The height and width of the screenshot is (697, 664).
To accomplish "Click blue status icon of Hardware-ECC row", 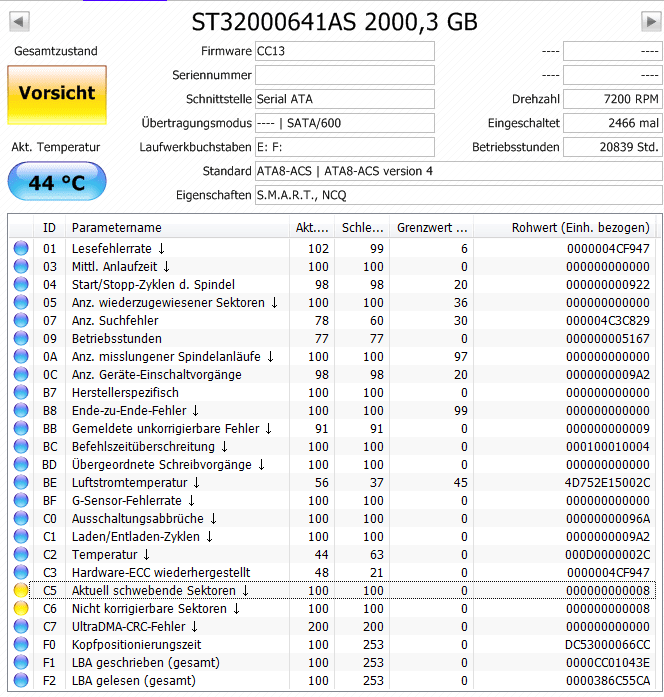I will (x=21, y=573).
